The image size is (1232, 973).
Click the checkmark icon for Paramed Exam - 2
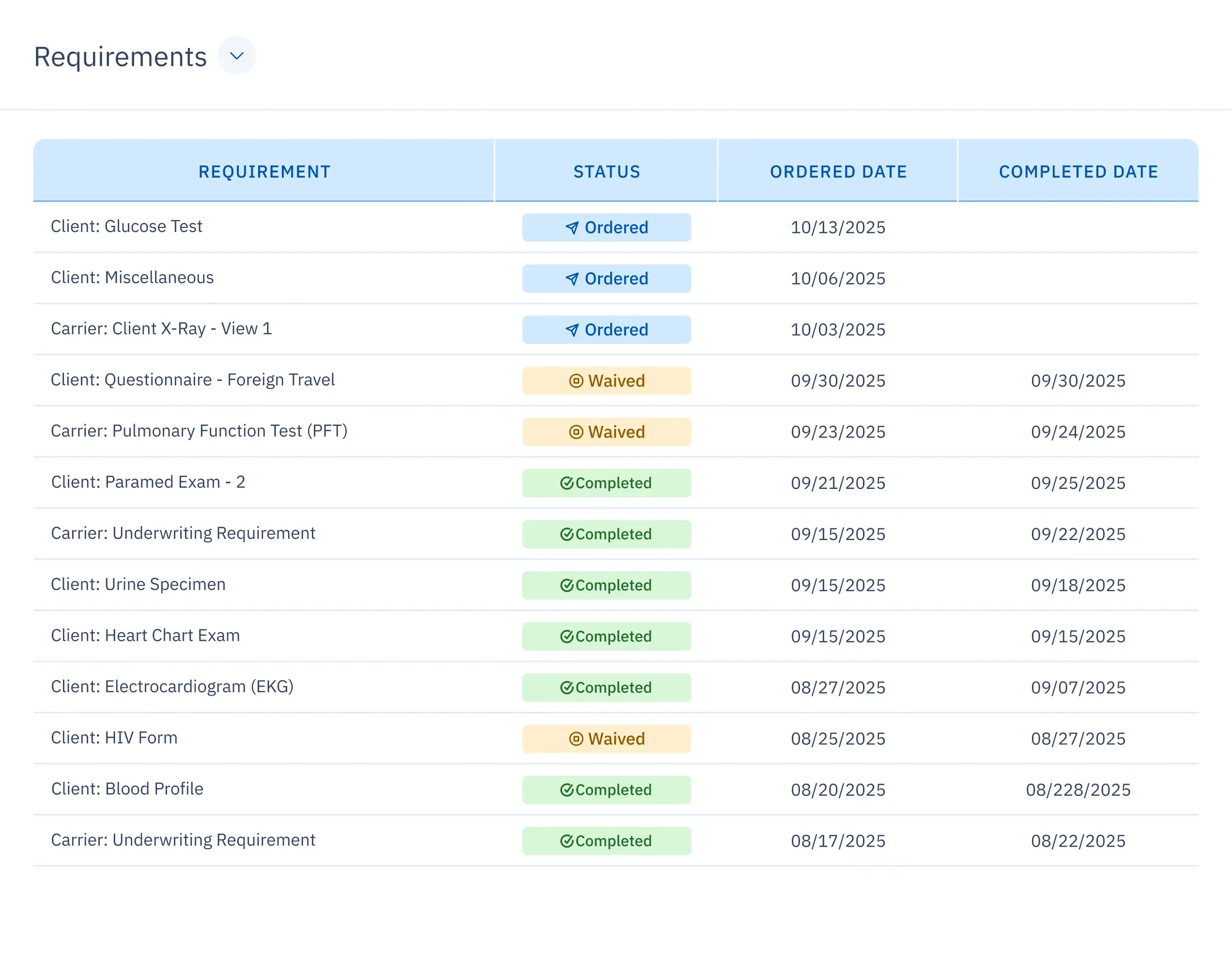tap(567, 483)
